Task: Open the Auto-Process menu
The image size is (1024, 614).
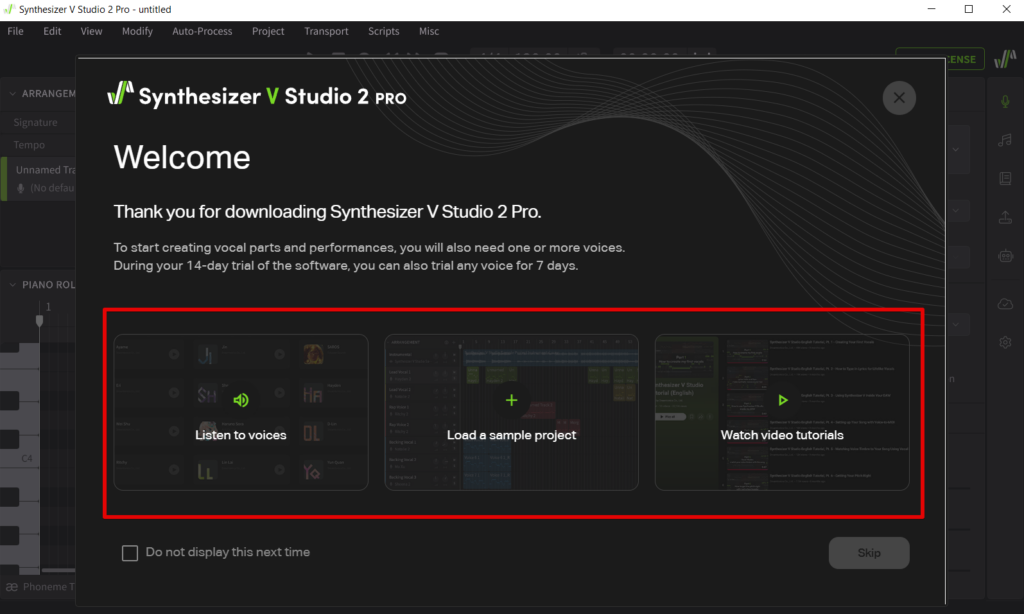Action: click(x=202, y=31)
